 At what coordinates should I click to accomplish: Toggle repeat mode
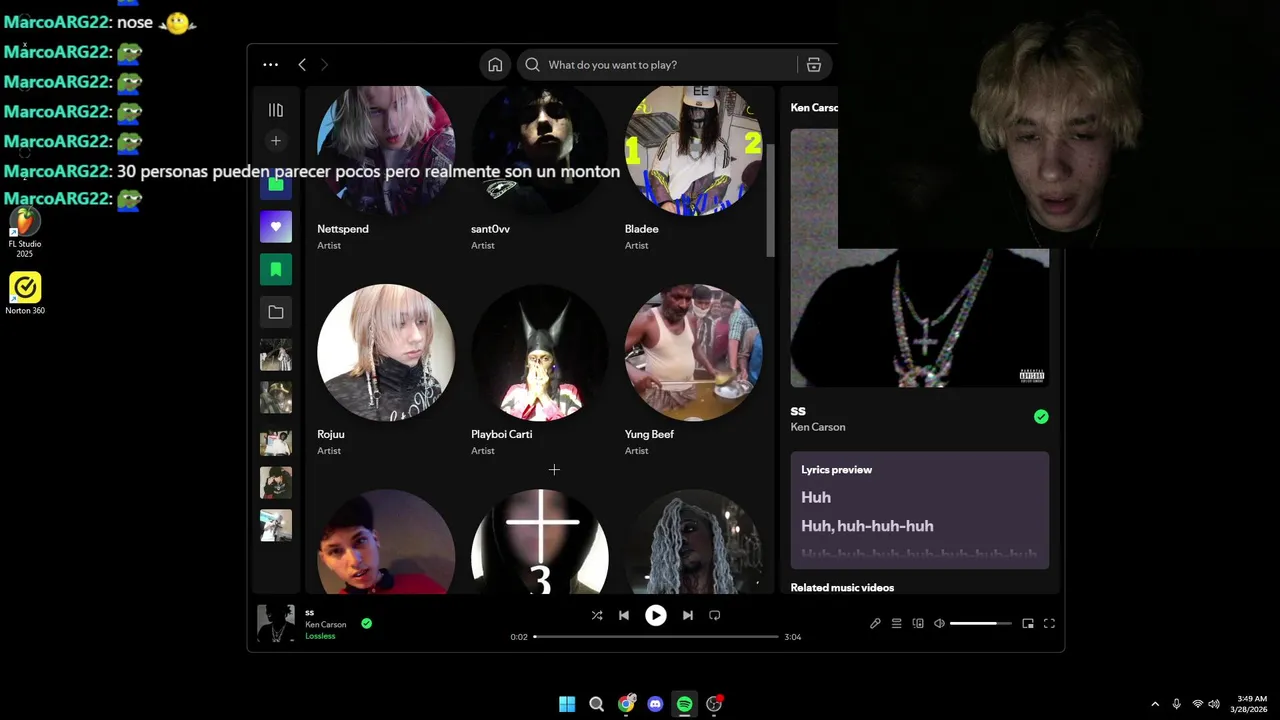pyautogui.click(x=715, y=615)
